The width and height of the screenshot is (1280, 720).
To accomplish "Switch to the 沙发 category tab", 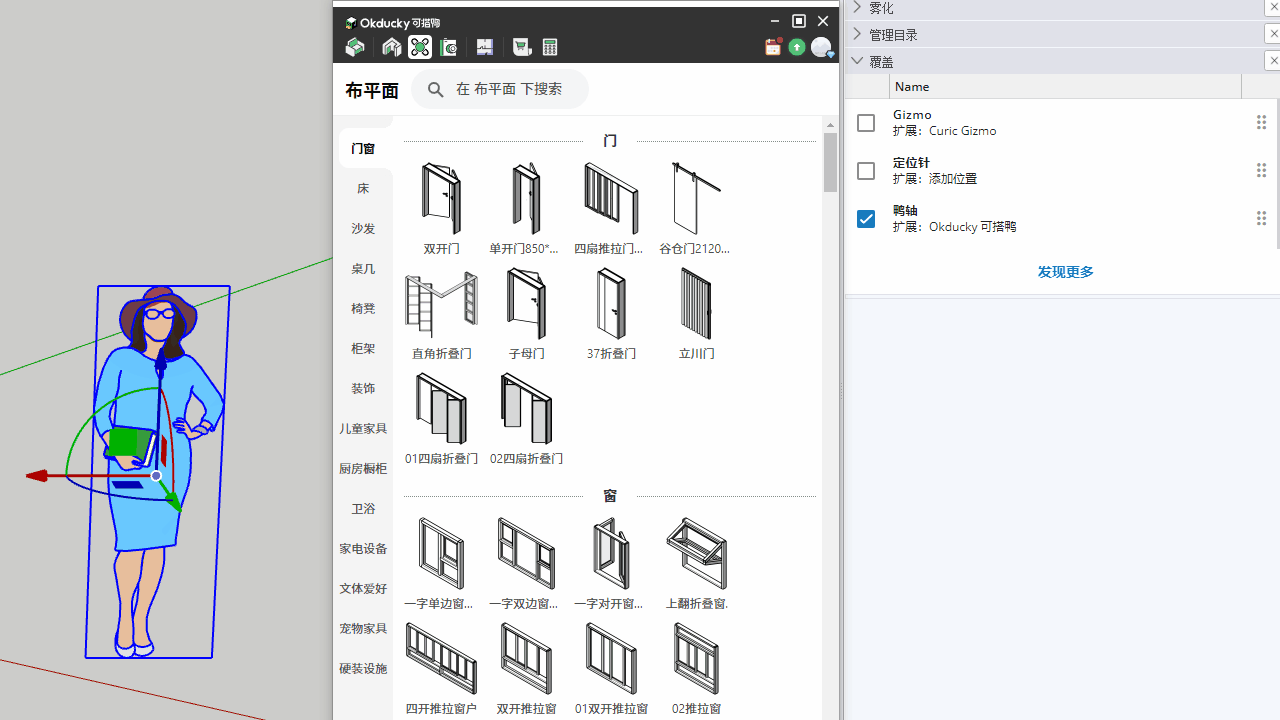I will pos(363,229).
